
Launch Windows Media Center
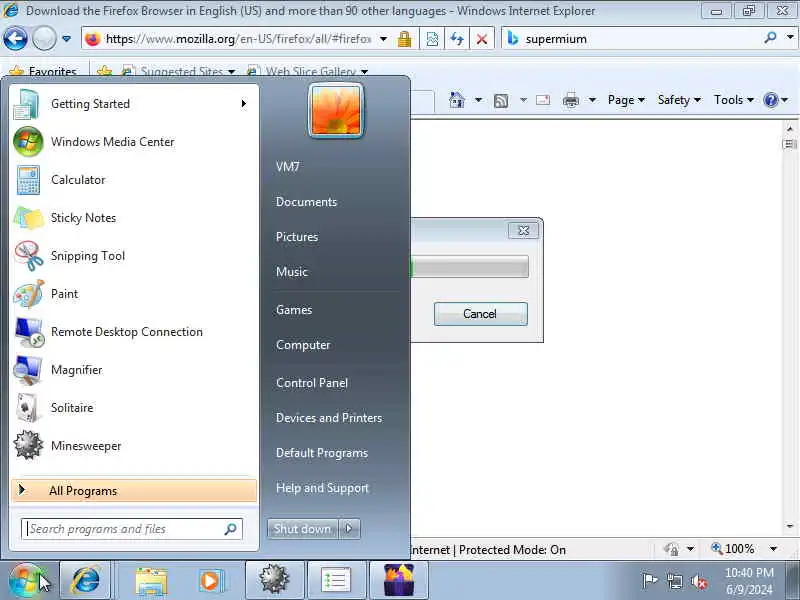(x=133, y=142)
